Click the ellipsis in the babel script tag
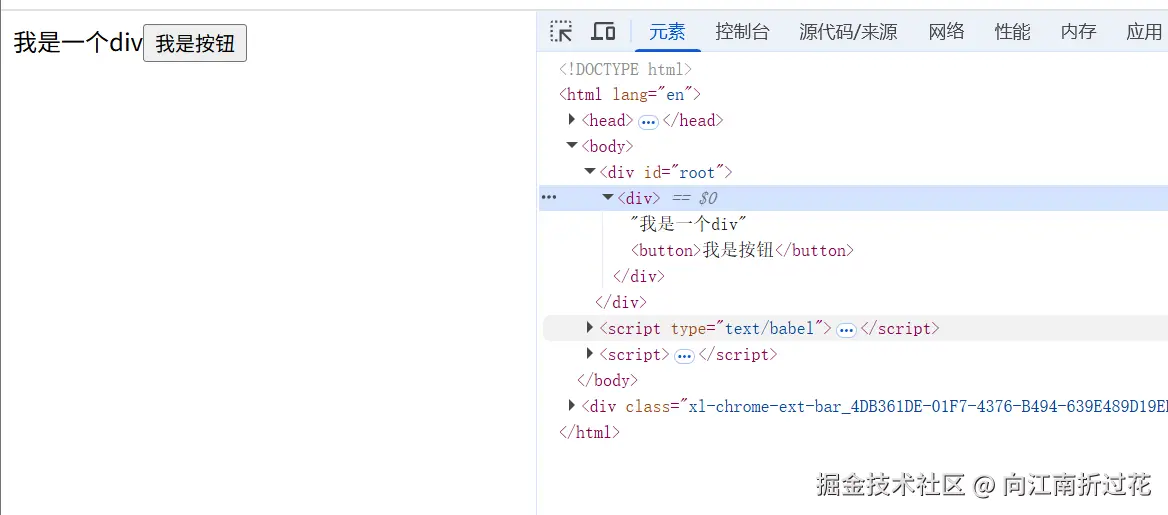This screenshot has height=515, width=1168. pyautogui.click(x=846, y=329)
